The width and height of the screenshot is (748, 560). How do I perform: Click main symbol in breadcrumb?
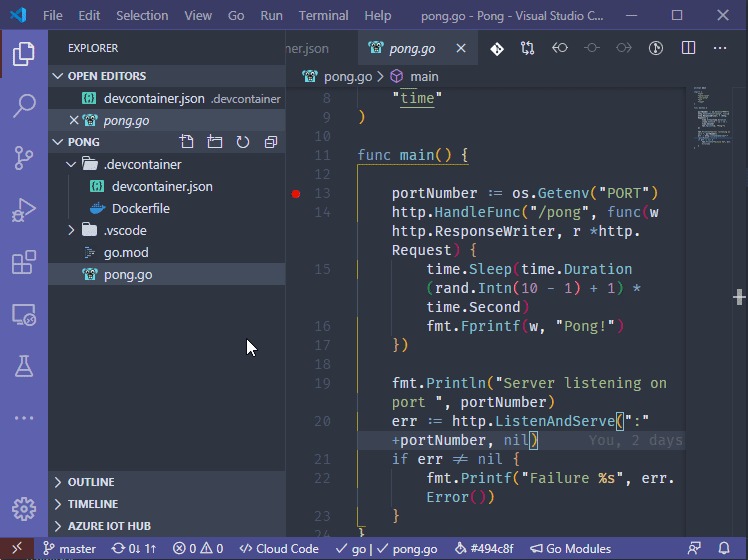[424, 76]
